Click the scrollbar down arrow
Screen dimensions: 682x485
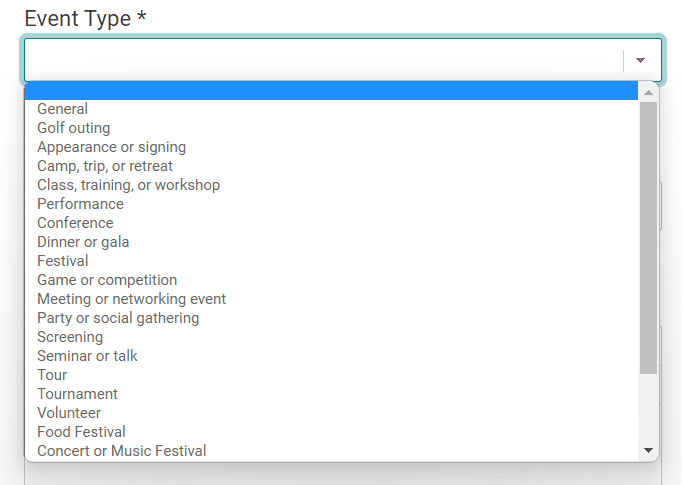coord(648,450)
